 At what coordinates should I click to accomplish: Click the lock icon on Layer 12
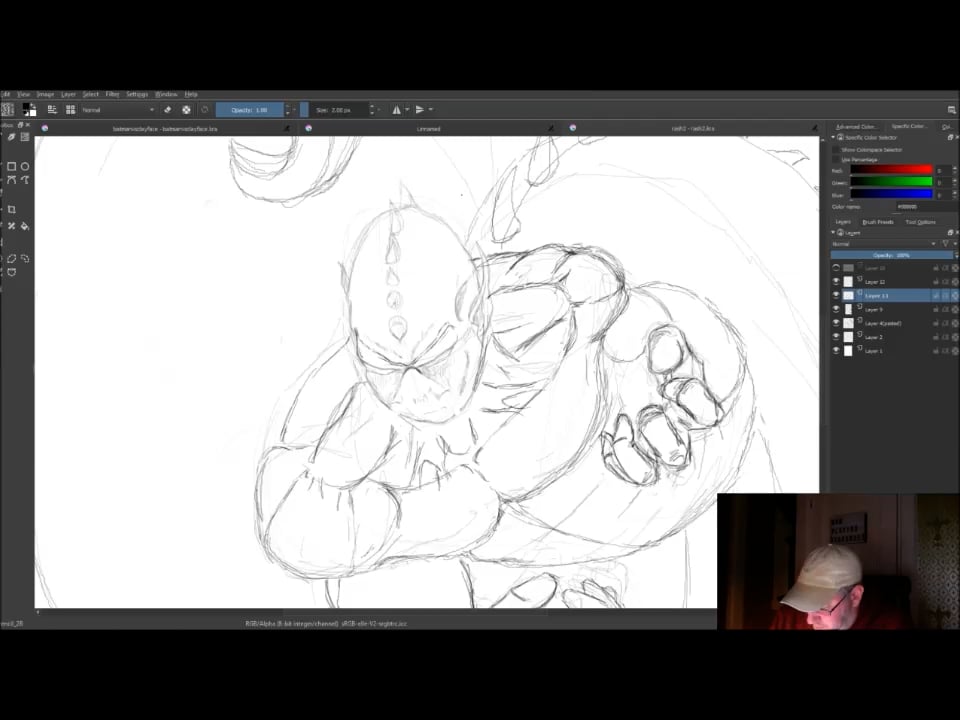coord(936,282)
